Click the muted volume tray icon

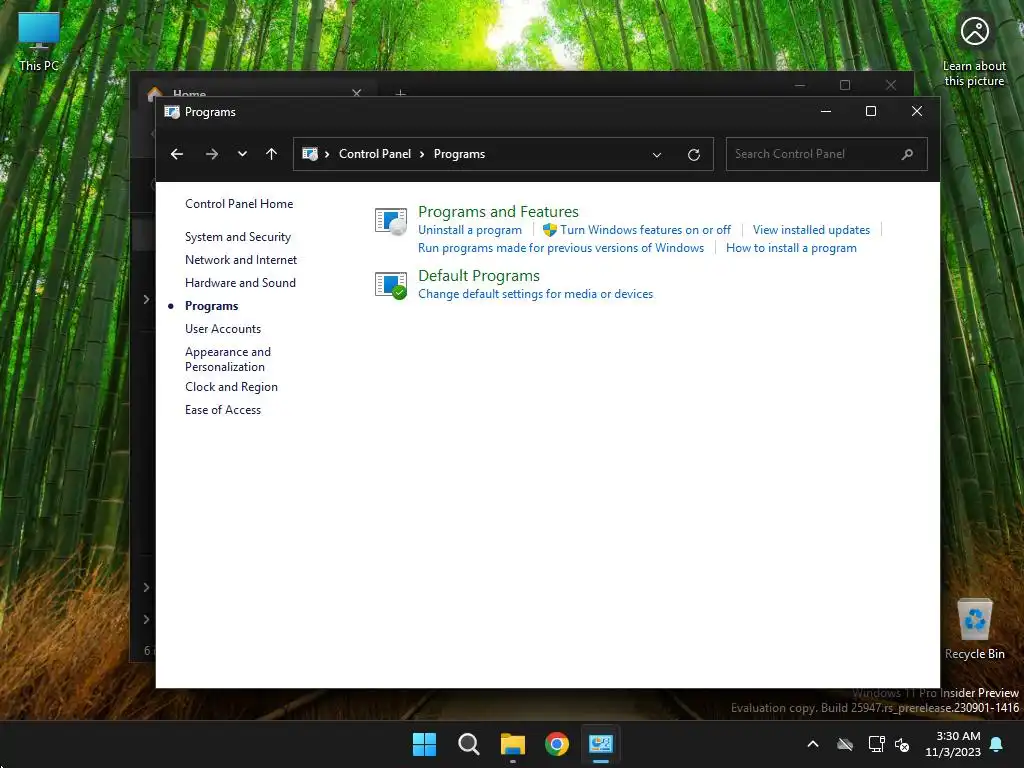pos(902,744)
